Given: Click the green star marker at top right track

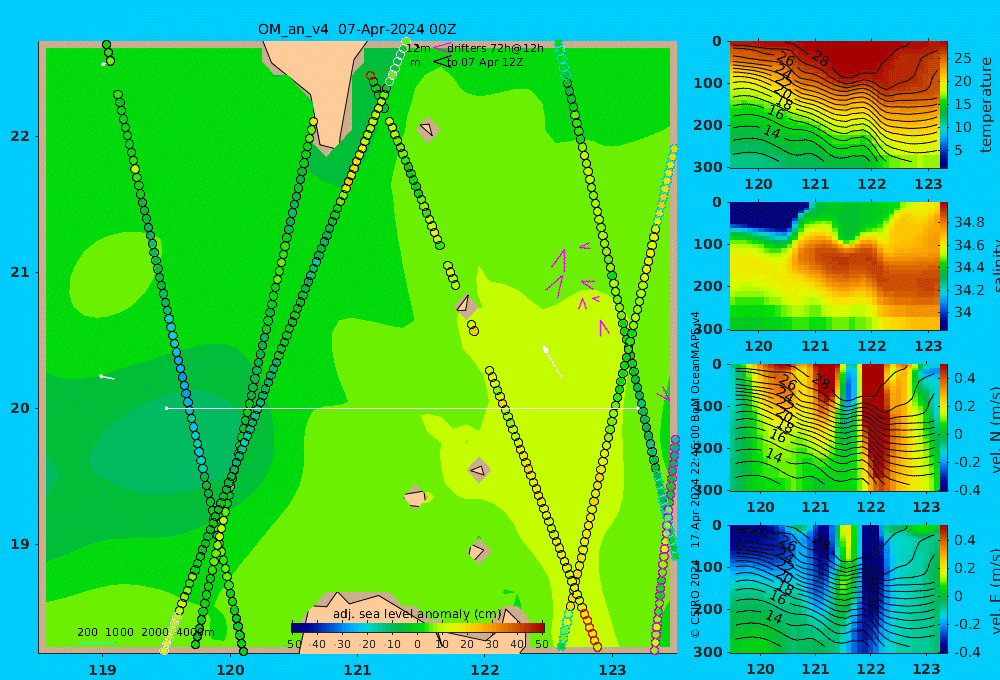Looking at the screenshot, I should 559,43.
